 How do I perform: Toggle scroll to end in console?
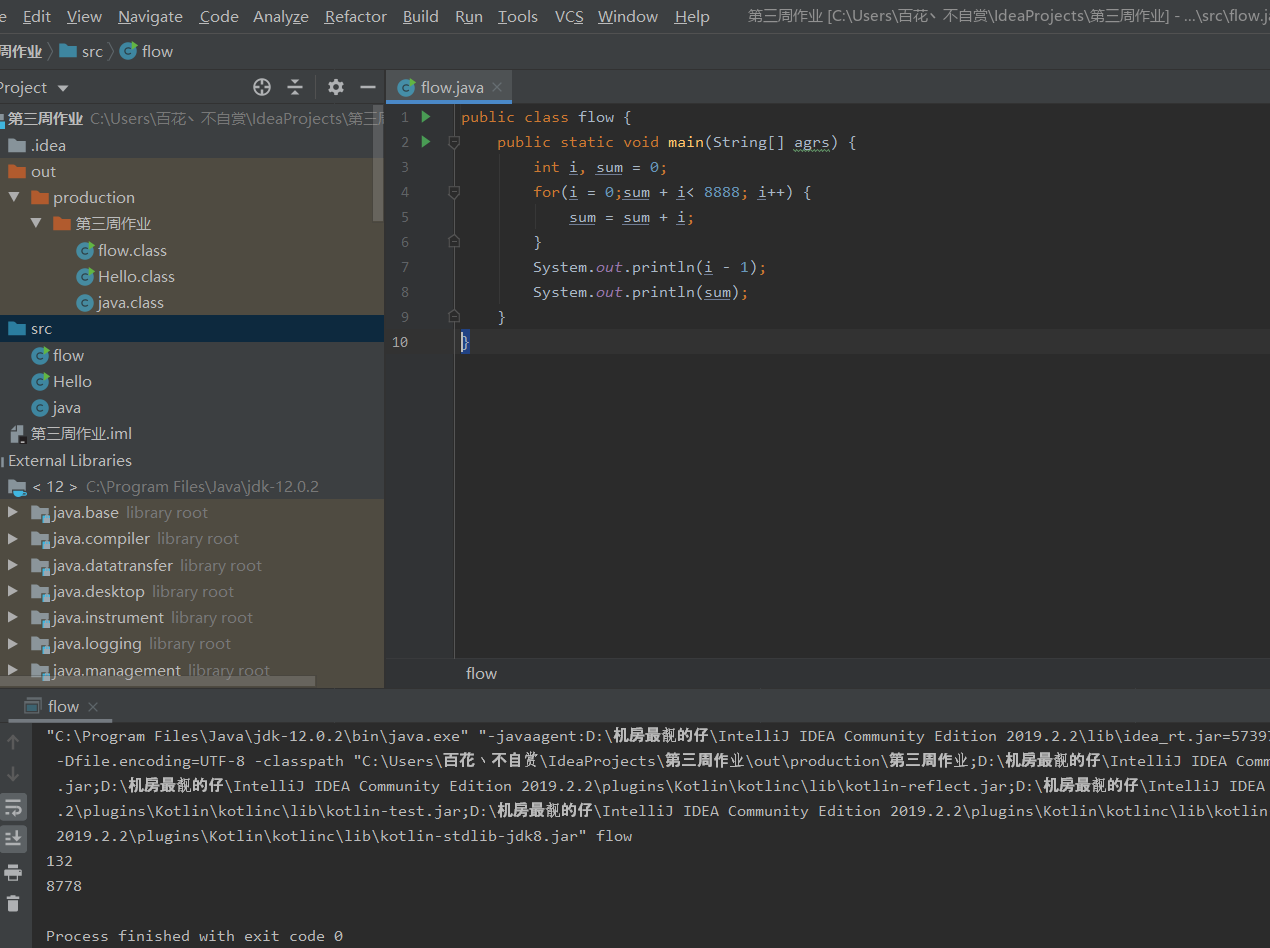point(13,838)
